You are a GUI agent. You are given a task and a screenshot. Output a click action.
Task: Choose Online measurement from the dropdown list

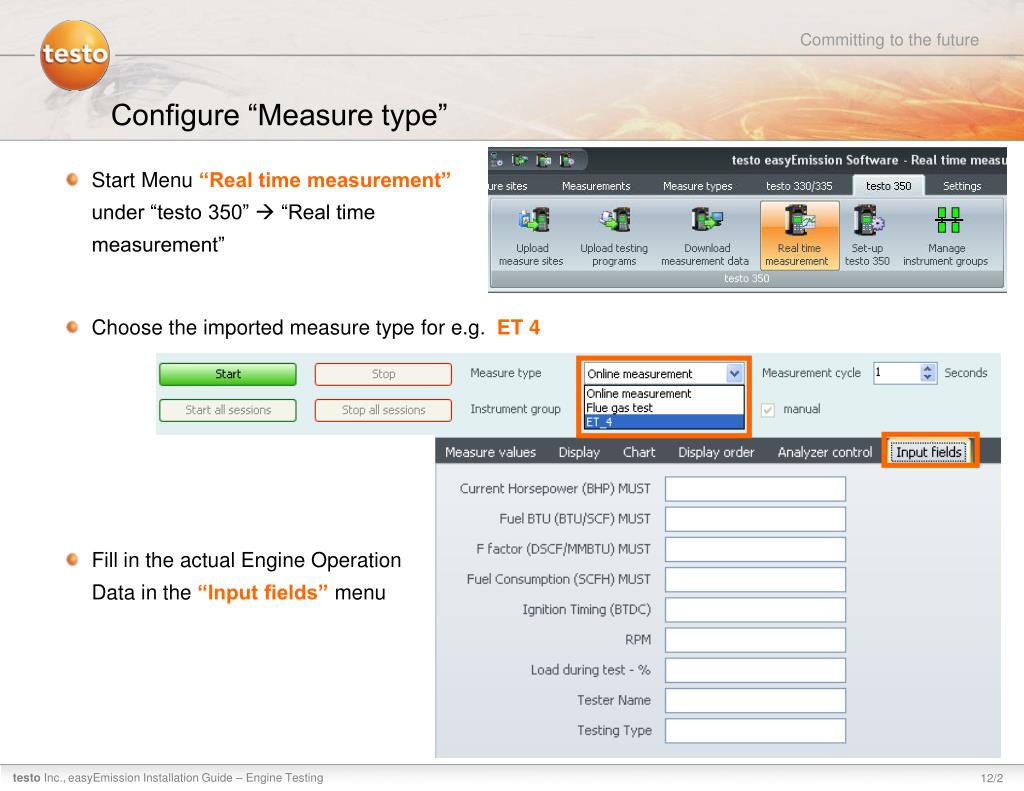tap(664, 394)
